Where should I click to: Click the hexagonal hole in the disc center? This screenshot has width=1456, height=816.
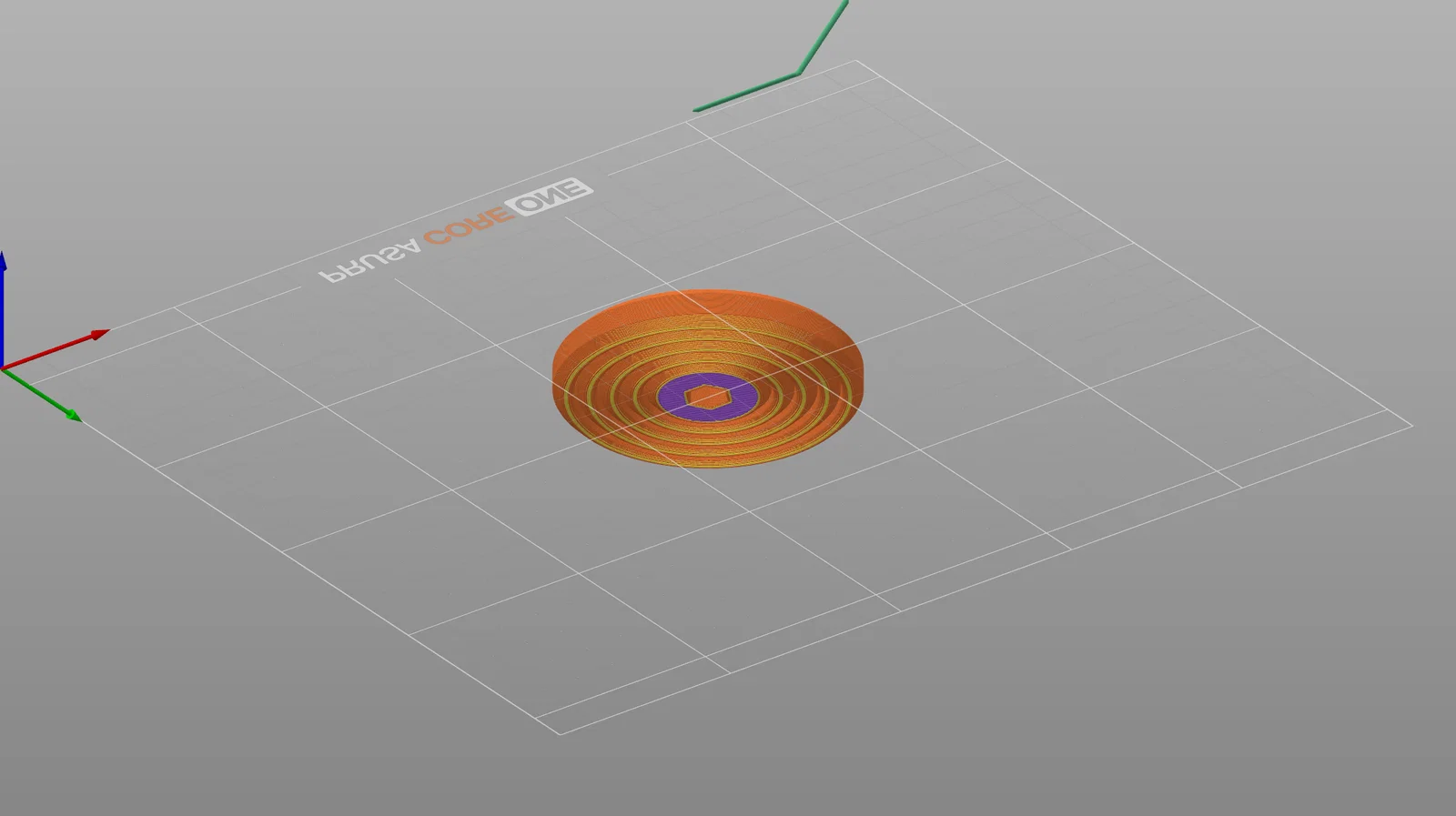click(x=708, y=397)
